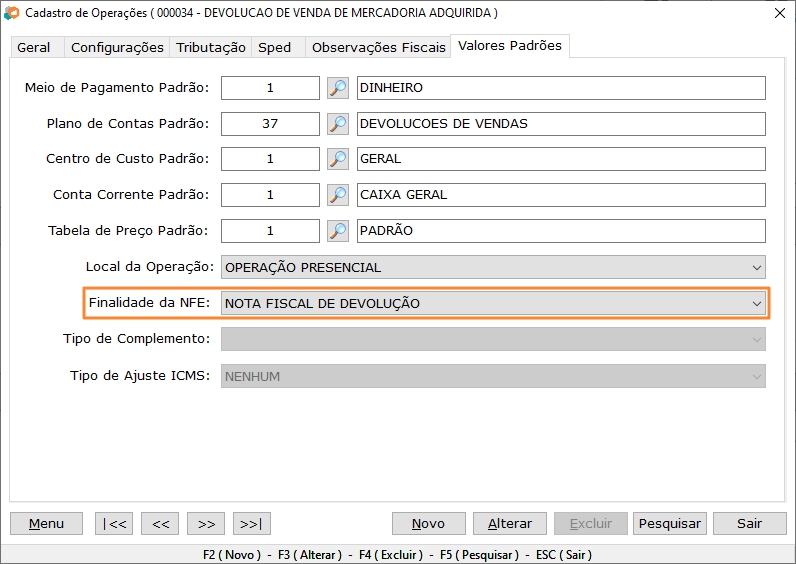Go to previous record with << button
The height and width of the screenshot is (564, 796).
(x=160, y=523)
